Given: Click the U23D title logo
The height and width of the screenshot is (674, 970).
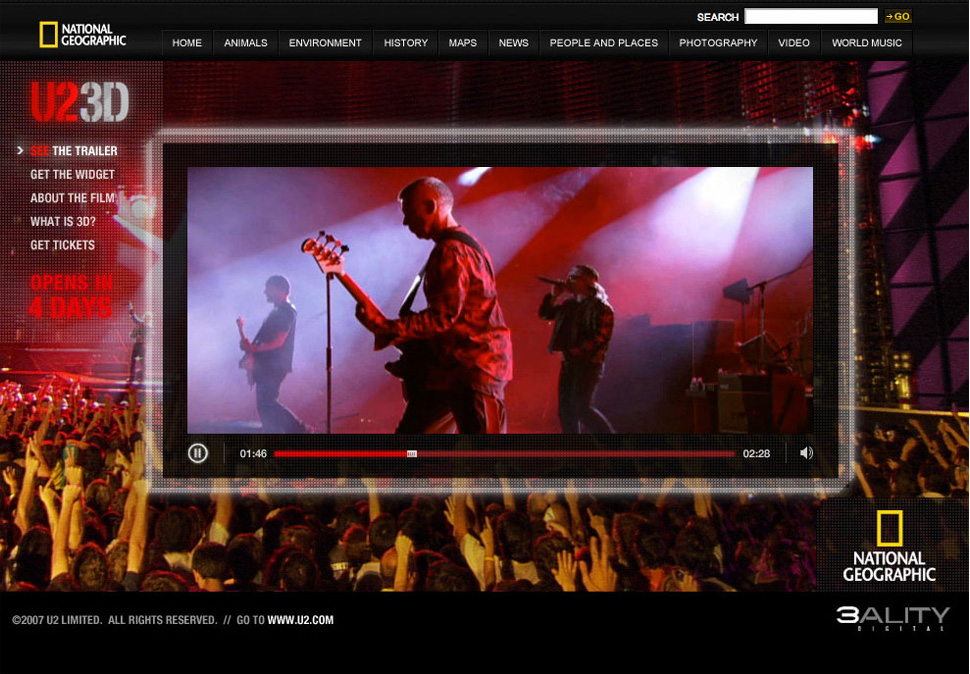Looking at the screenshot, I should [80, 101].
